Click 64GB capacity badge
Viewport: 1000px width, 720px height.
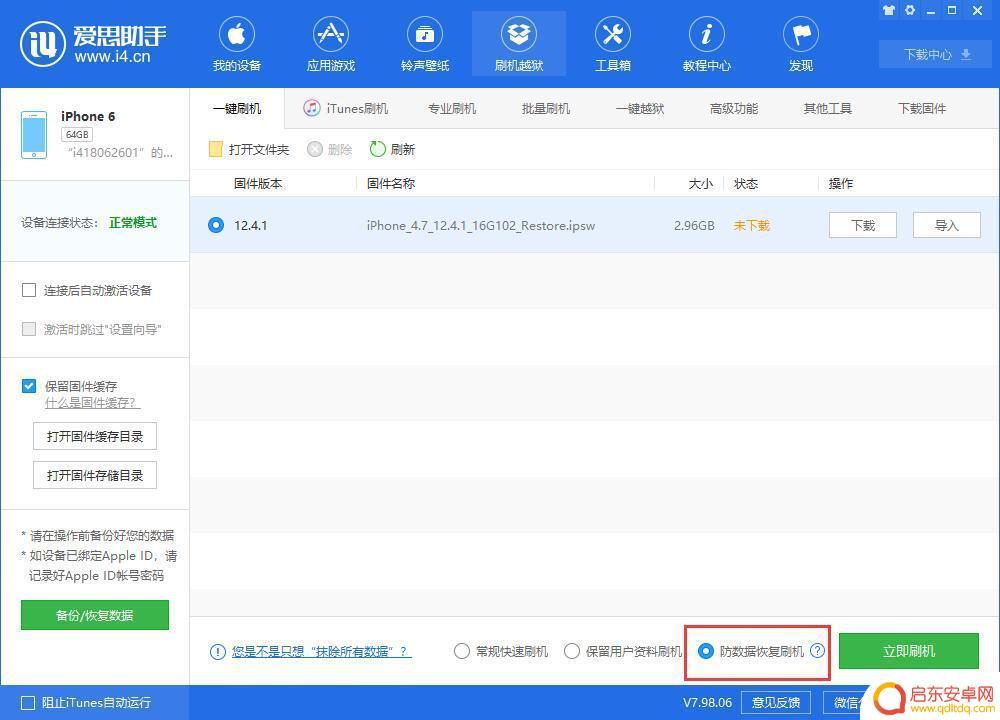(x=77, y=135)
